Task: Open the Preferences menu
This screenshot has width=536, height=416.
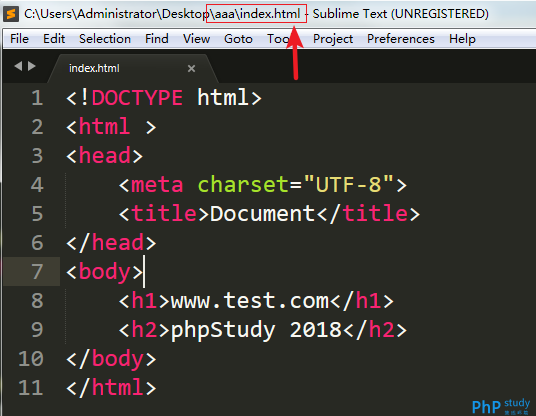Action: click(401, 39)
